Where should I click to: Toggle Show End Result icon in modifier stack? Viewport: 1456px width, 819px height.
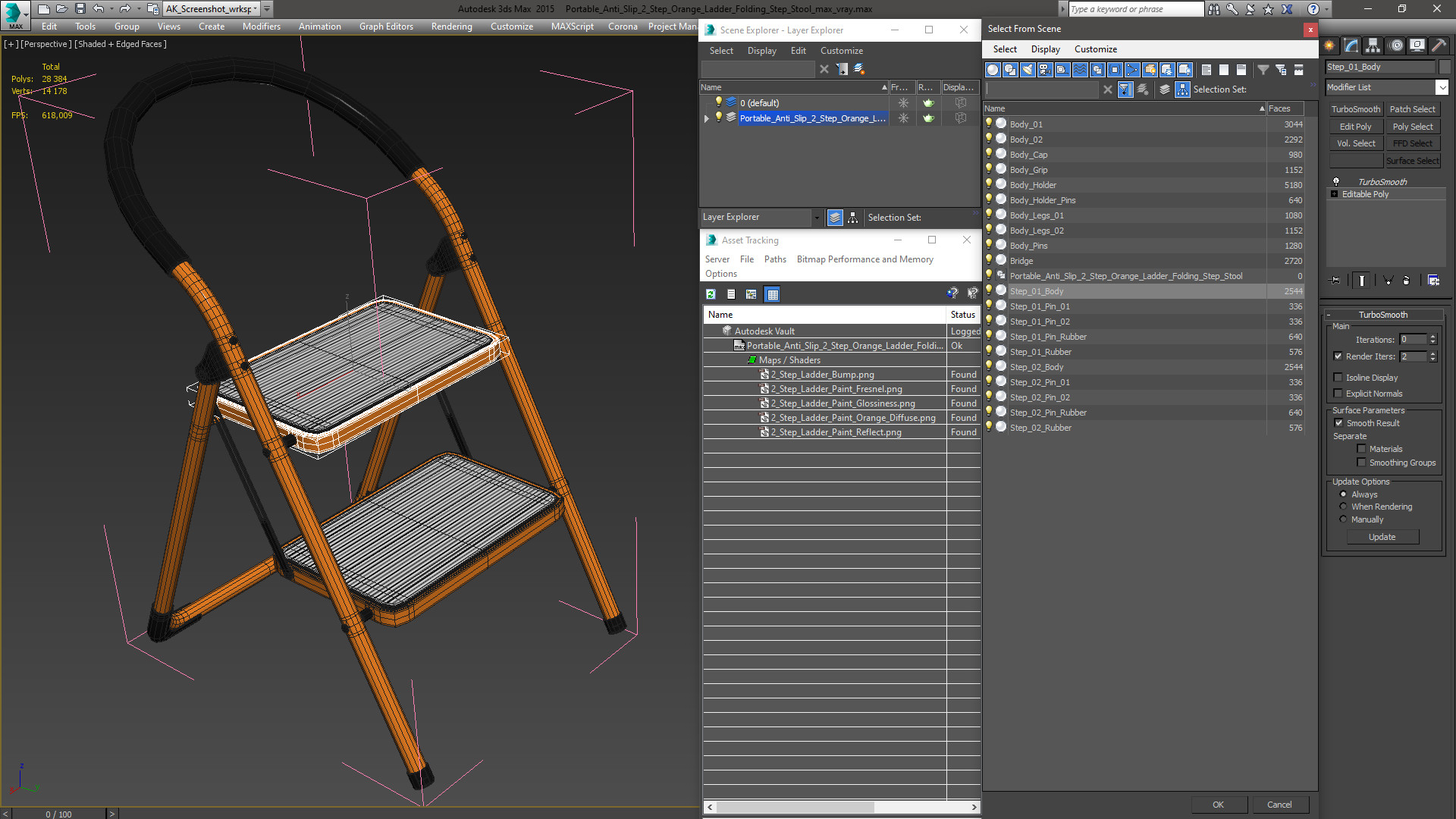[1362, 281]
